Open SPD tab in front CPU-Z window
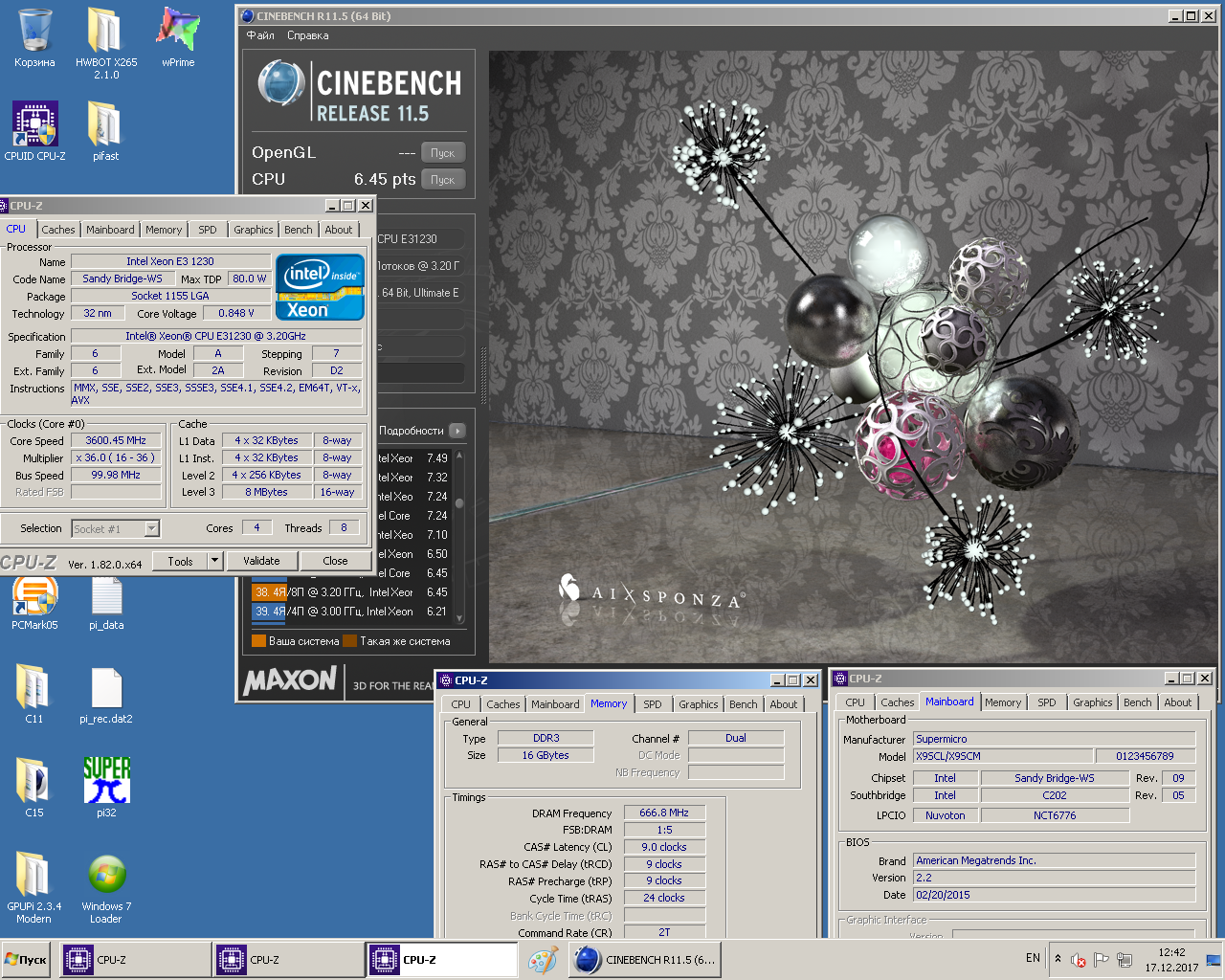 [208, 230]
